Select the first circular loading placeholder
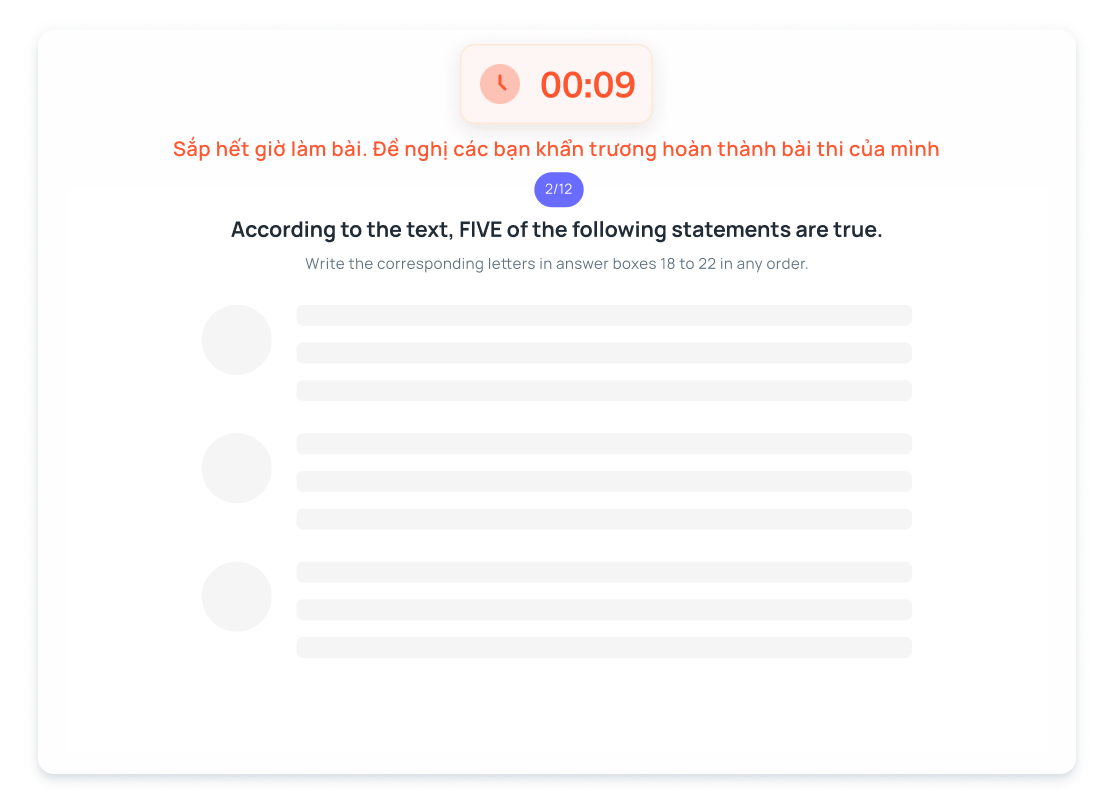 coord(237,340)
